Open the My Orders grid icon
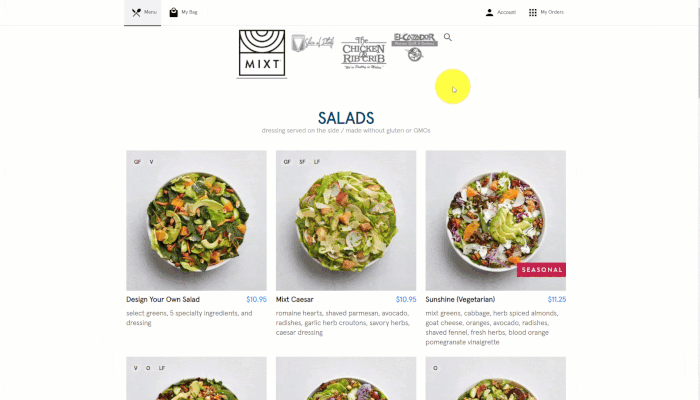 533,12
